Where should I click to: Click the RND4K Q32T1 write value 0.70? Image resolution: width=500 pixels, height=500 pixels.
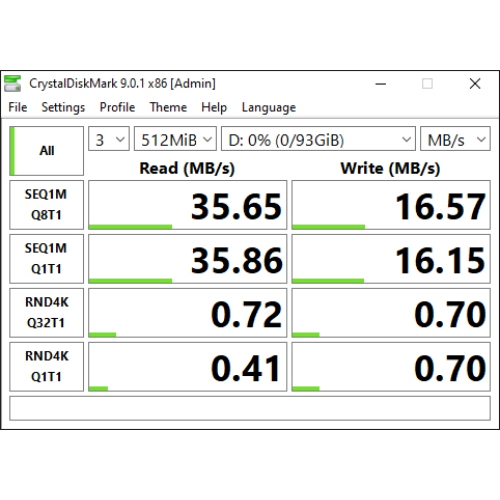point(391,313)
